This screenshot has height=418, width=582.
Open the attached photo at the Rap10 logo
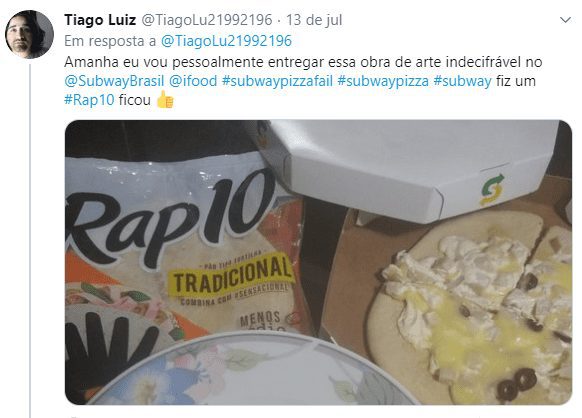(171, 219)
